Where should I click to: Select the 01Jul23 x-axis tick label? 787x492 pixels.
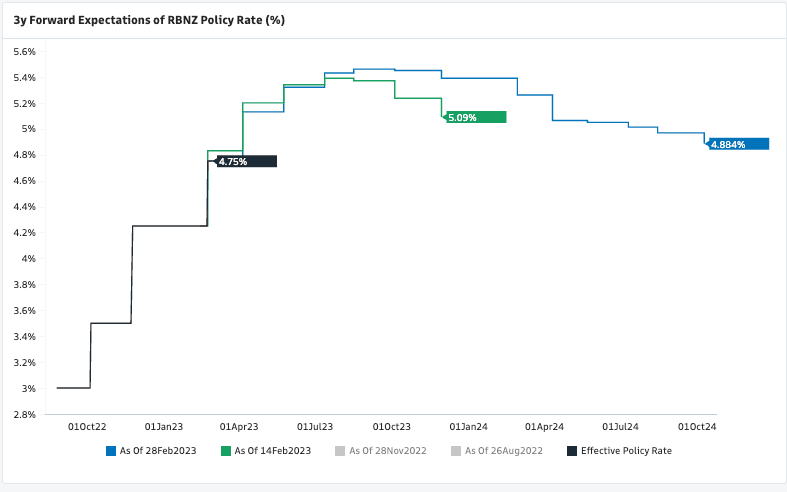click(314, 426)
